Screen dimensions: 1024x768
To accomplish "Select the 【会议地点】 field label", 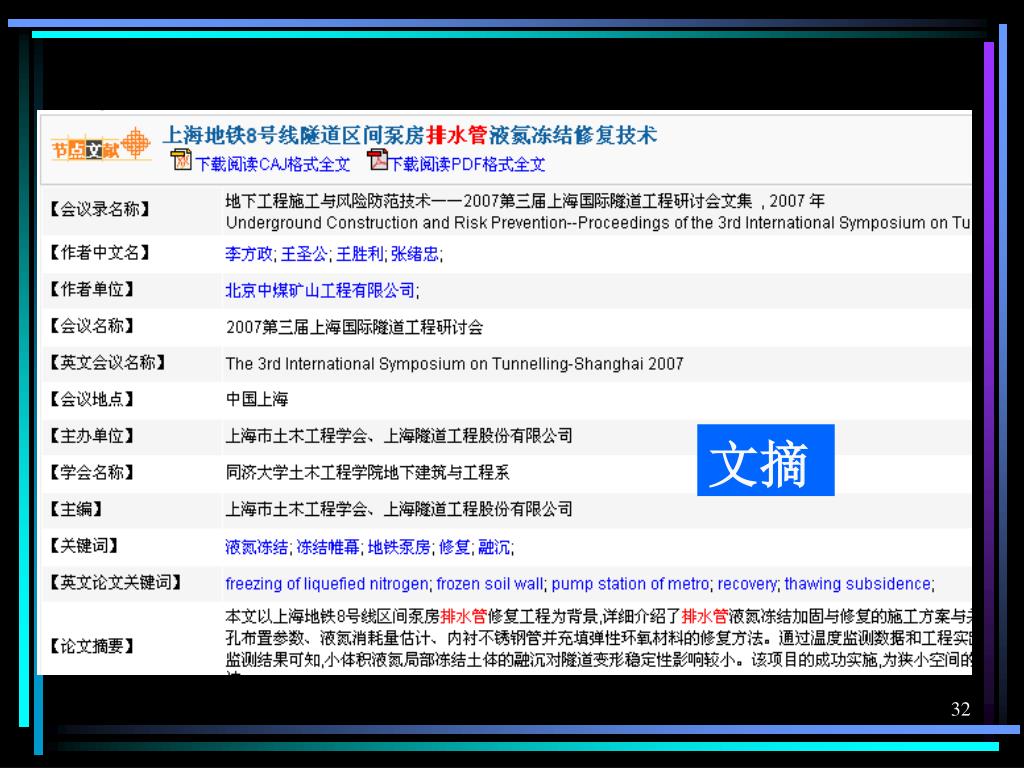I will pyautogui.click(x=92, y=399).
